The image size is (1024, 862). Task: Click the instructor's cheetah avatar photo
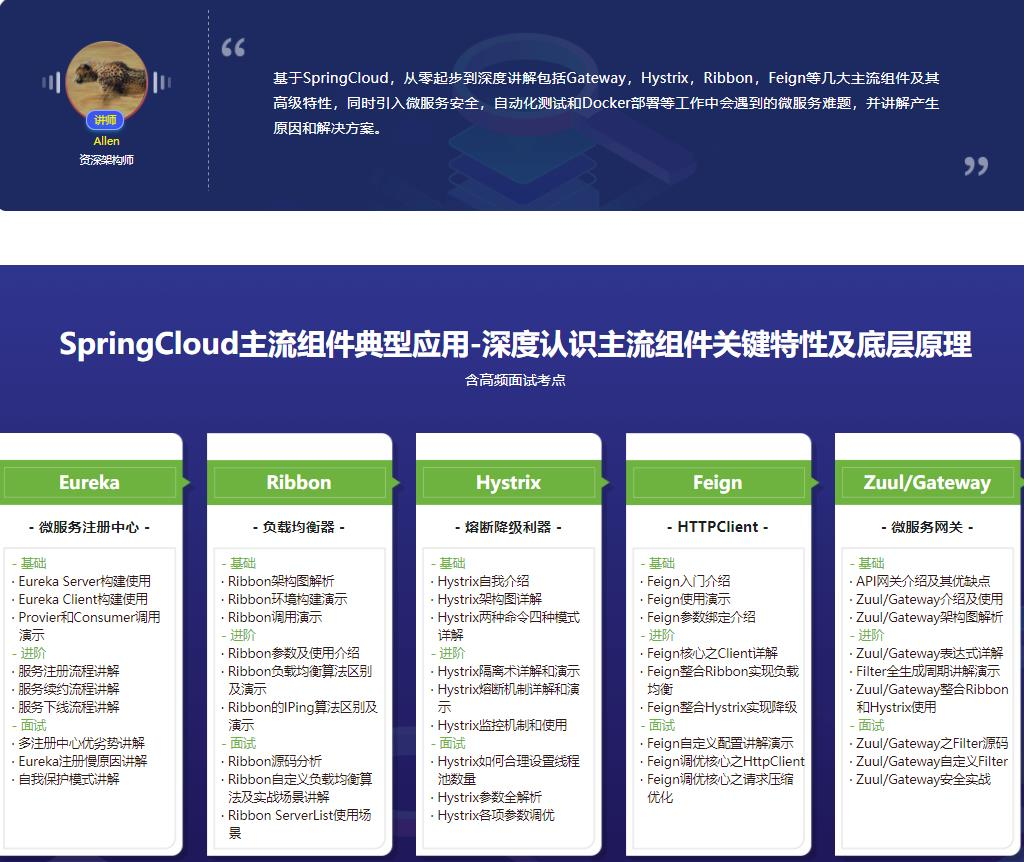106,78
